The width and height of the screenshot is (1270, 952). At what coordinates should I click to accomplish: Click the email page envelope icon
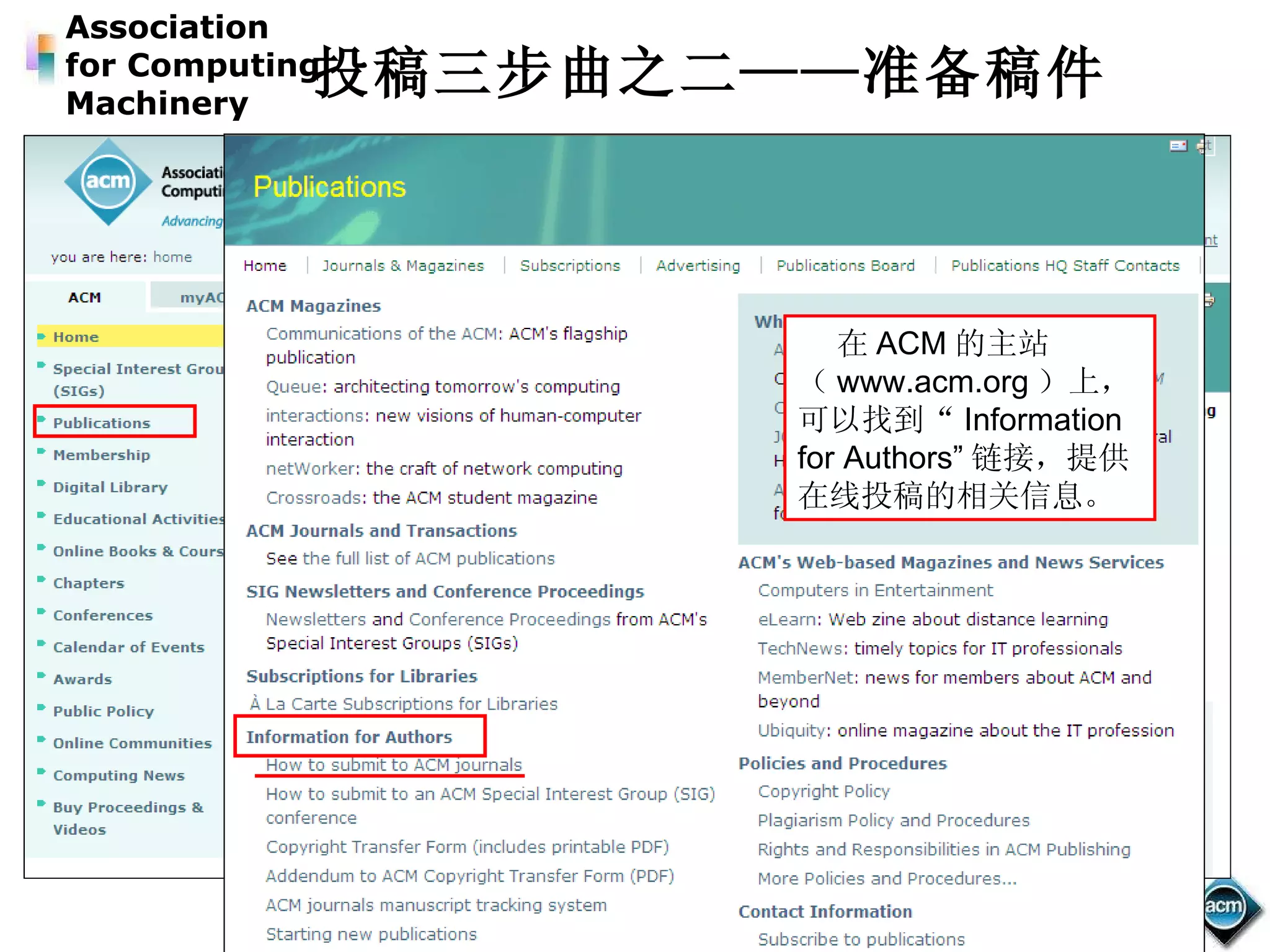click(x=1178, y=146)
